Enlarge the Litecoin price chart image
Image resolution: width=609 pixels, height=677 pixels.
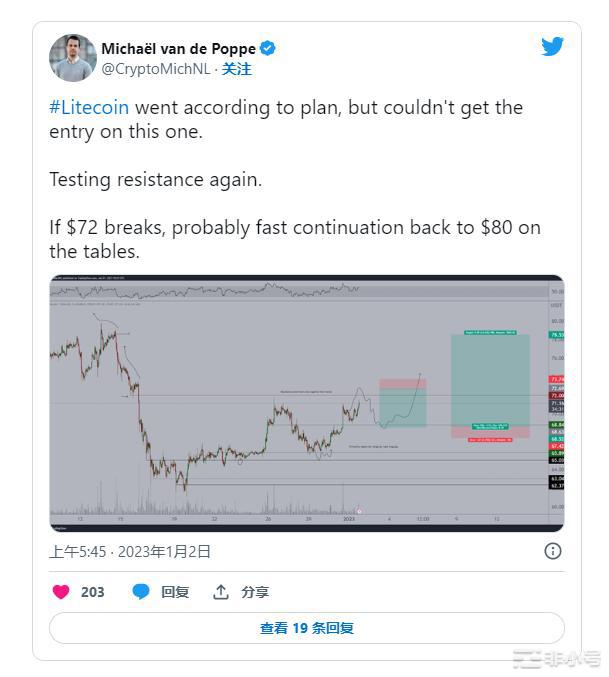pos(306,402)
